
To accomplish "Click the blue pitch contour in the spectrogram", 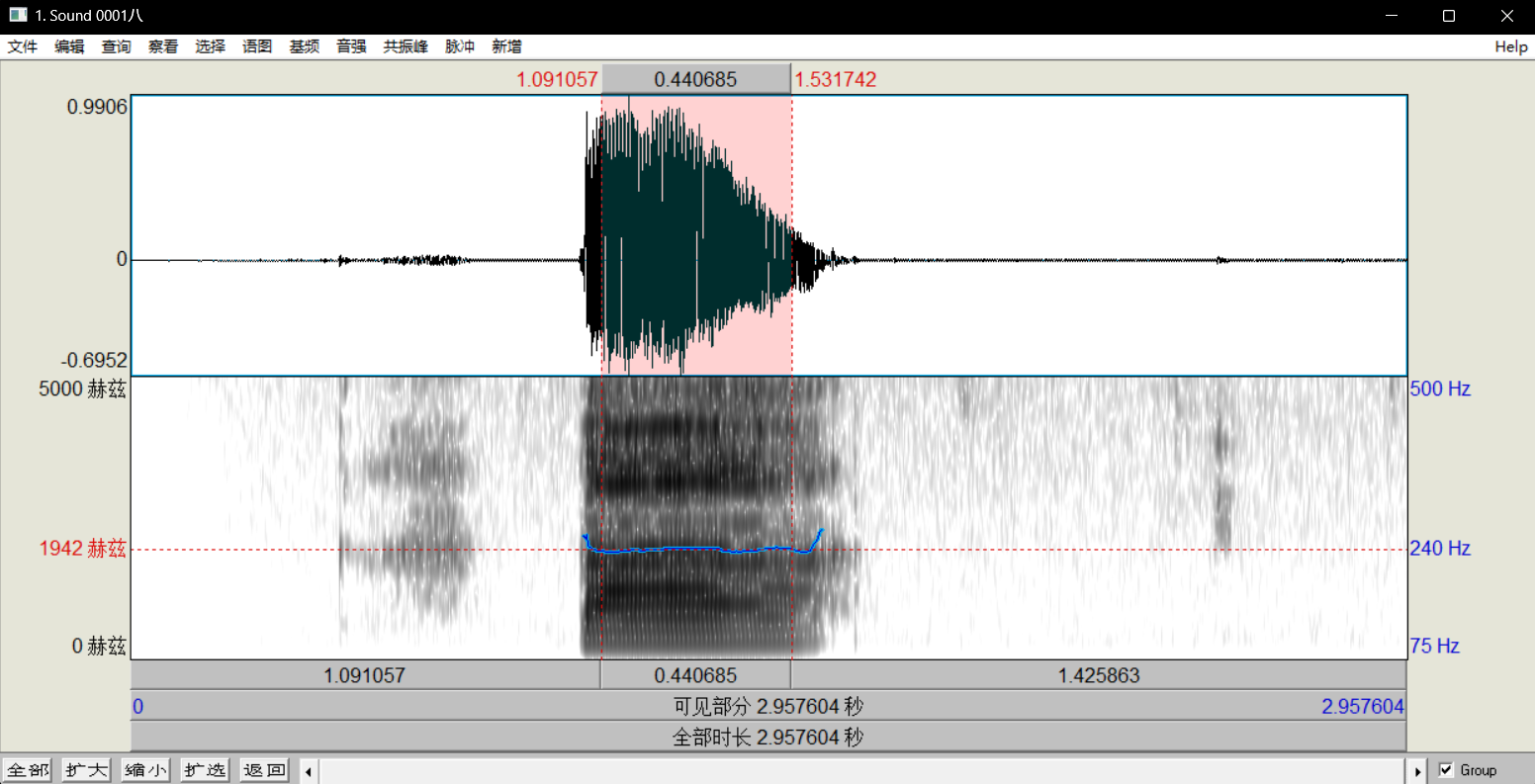I will click(x=702, y=548).
